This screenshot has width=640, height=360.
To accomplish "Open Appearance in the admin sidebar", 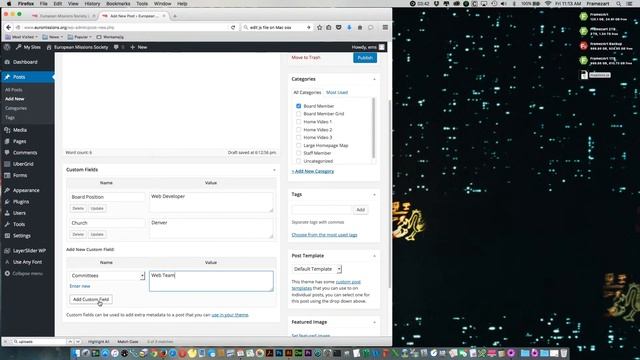I will coord(26,190).
